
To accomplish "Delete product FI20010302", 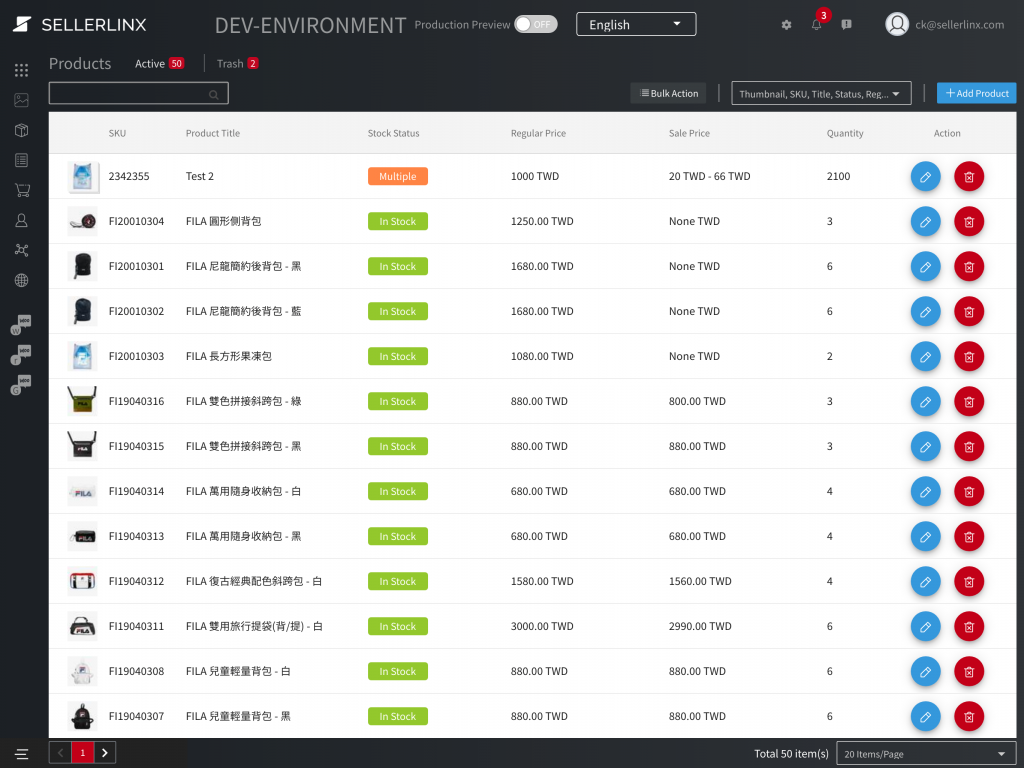I will [x=969, y=312].
